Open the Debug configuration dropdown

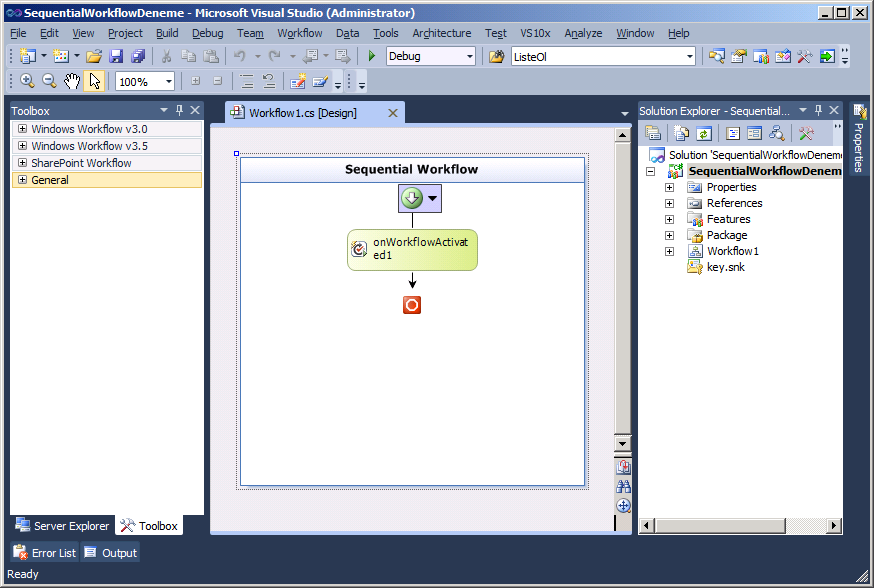pos(469,57)
